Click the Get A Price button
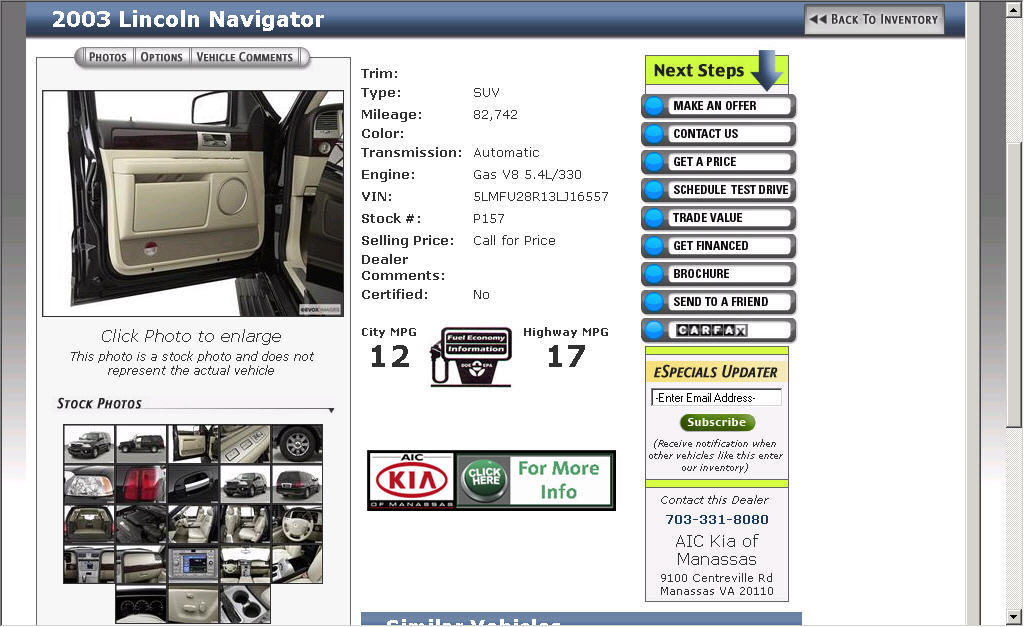The image size is (1024, 627). [x=718, y=162]
